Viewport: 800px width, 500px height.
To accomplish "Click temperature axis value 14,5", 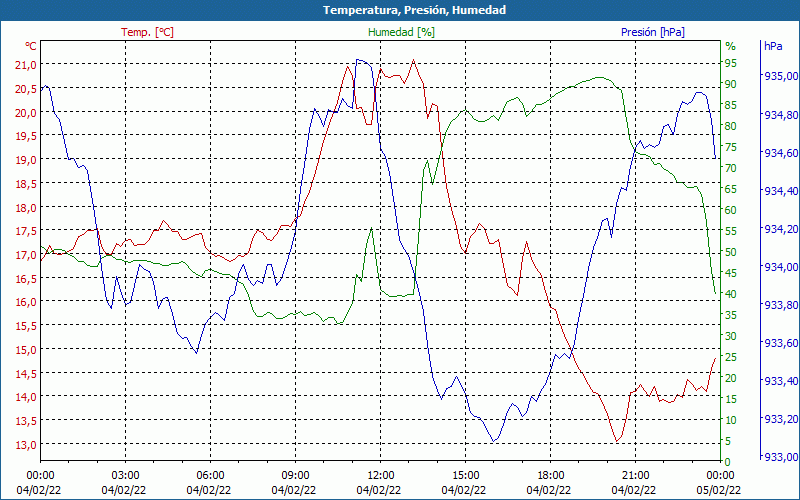I will (x=26, y=373).
